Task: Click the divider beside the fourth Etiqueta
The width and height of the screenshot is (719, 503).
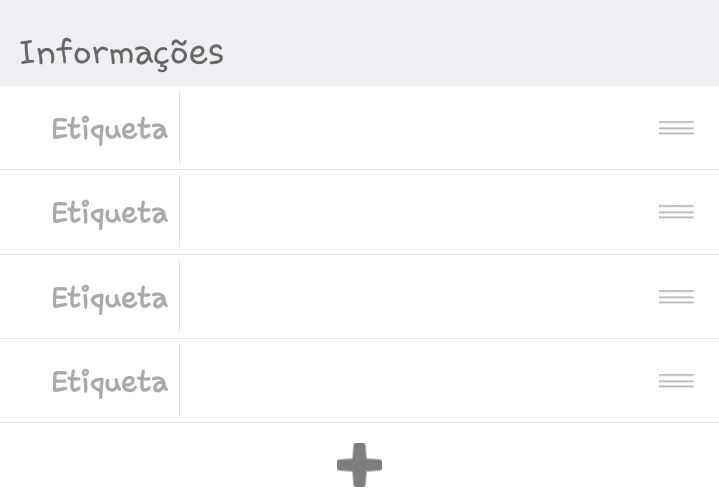Action: coord(179,380)
